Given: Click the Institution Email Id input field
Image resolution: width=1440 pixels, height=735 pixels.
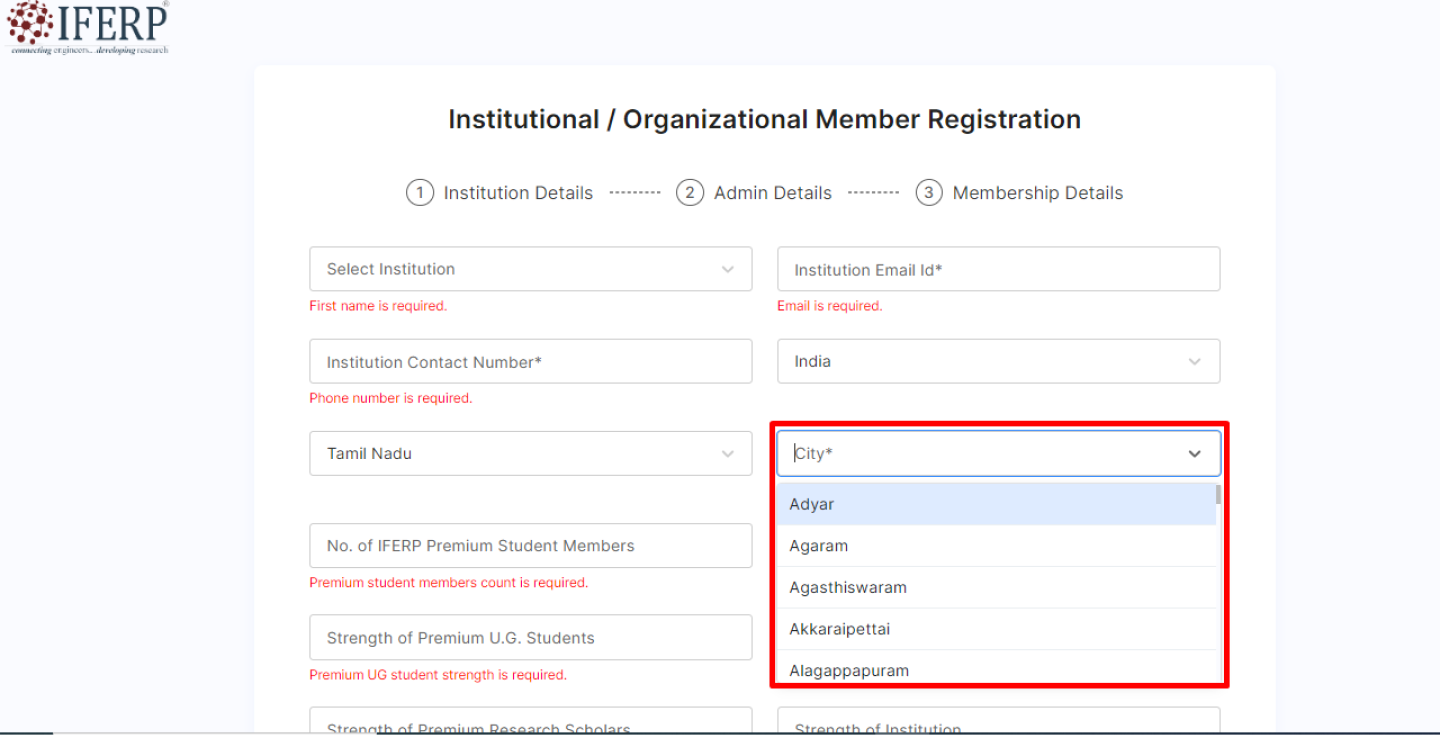Looking at the screenshot, I should click(998, 269).
